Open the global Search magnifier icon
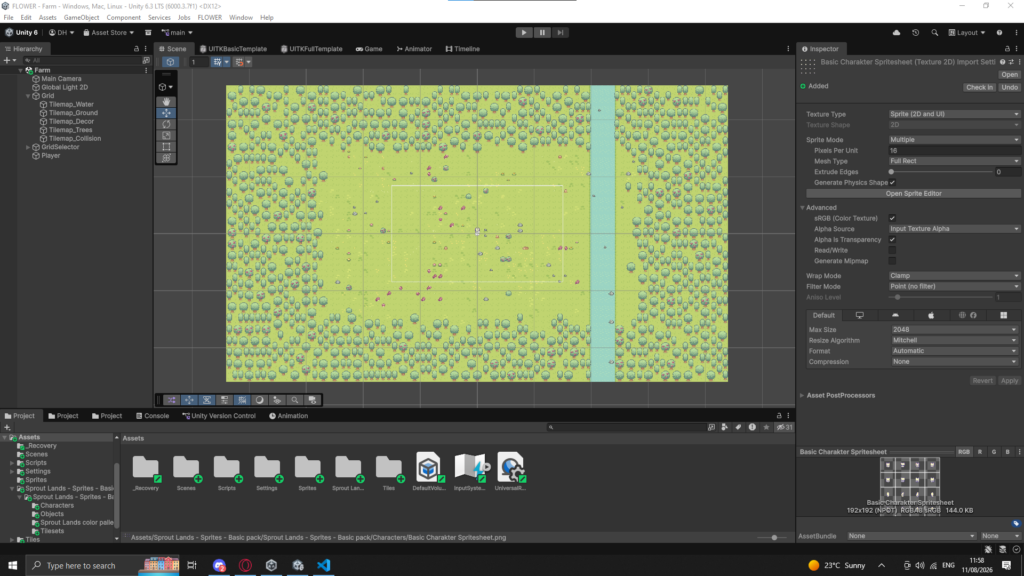 tap(935, 33)
